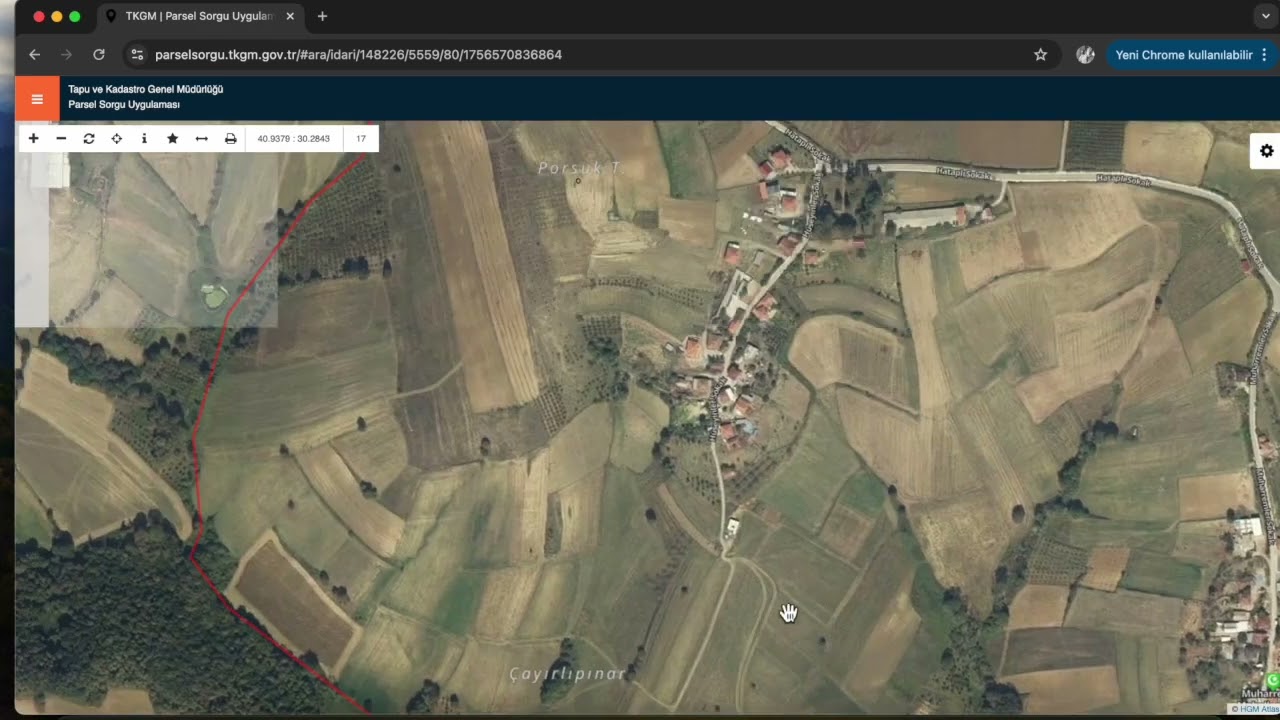Select the distance measure tool
Screen dimensions: 1280x720
click(201, 138)
